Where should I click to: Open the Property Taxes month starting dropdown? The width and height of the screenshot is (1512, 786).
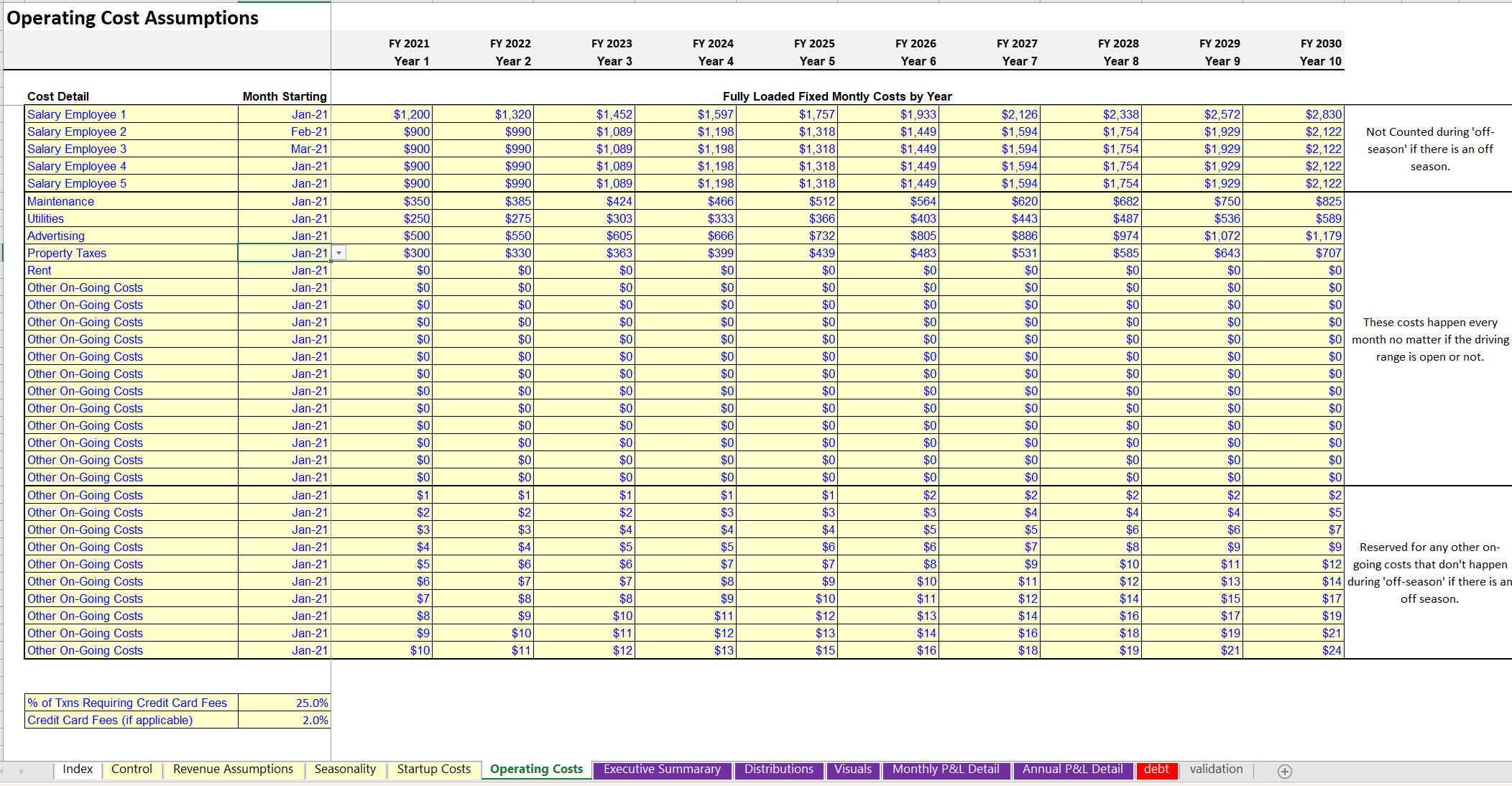coord(338,252)
